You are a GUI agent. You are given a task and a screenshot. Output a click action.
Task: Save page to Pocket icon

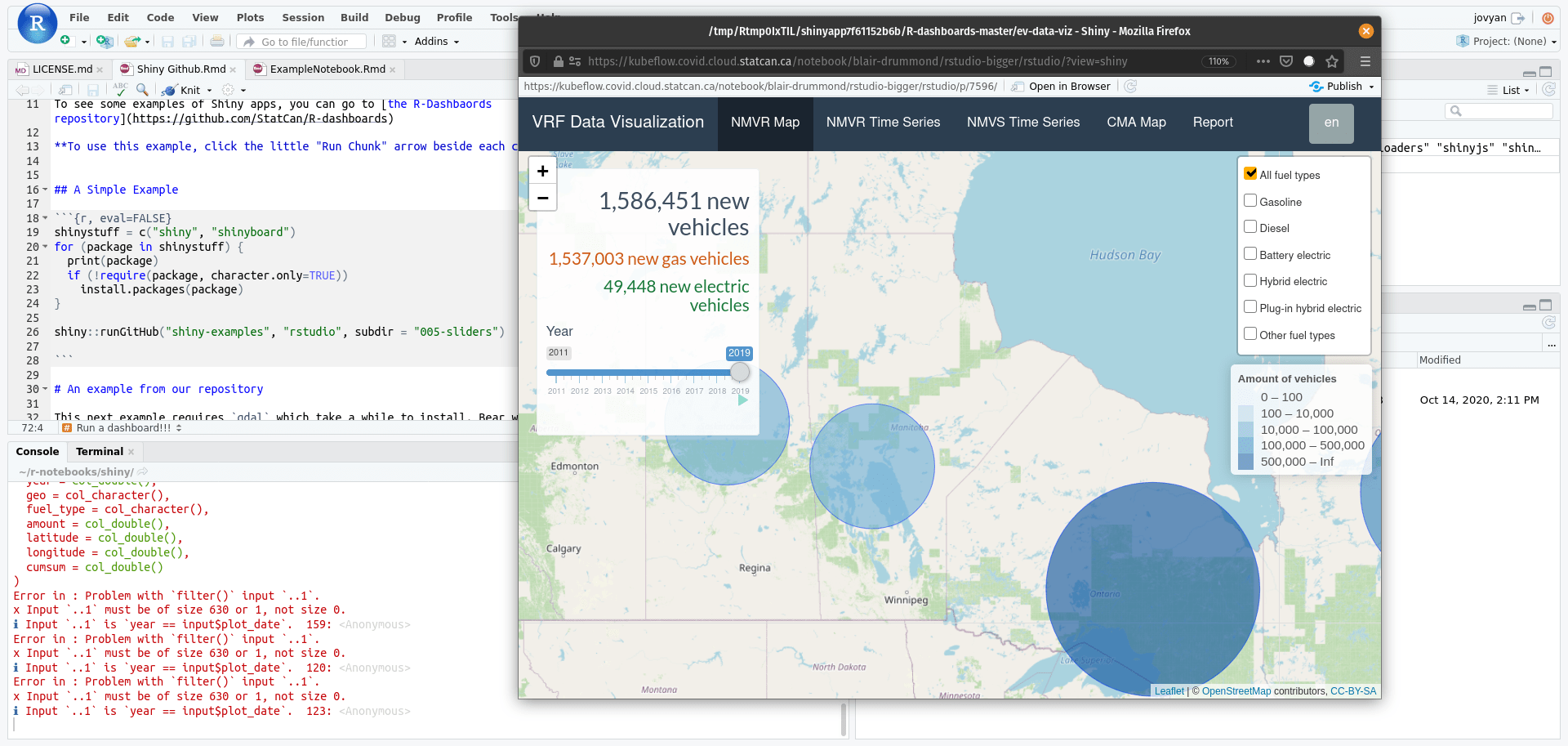(x=1286, y=61)
